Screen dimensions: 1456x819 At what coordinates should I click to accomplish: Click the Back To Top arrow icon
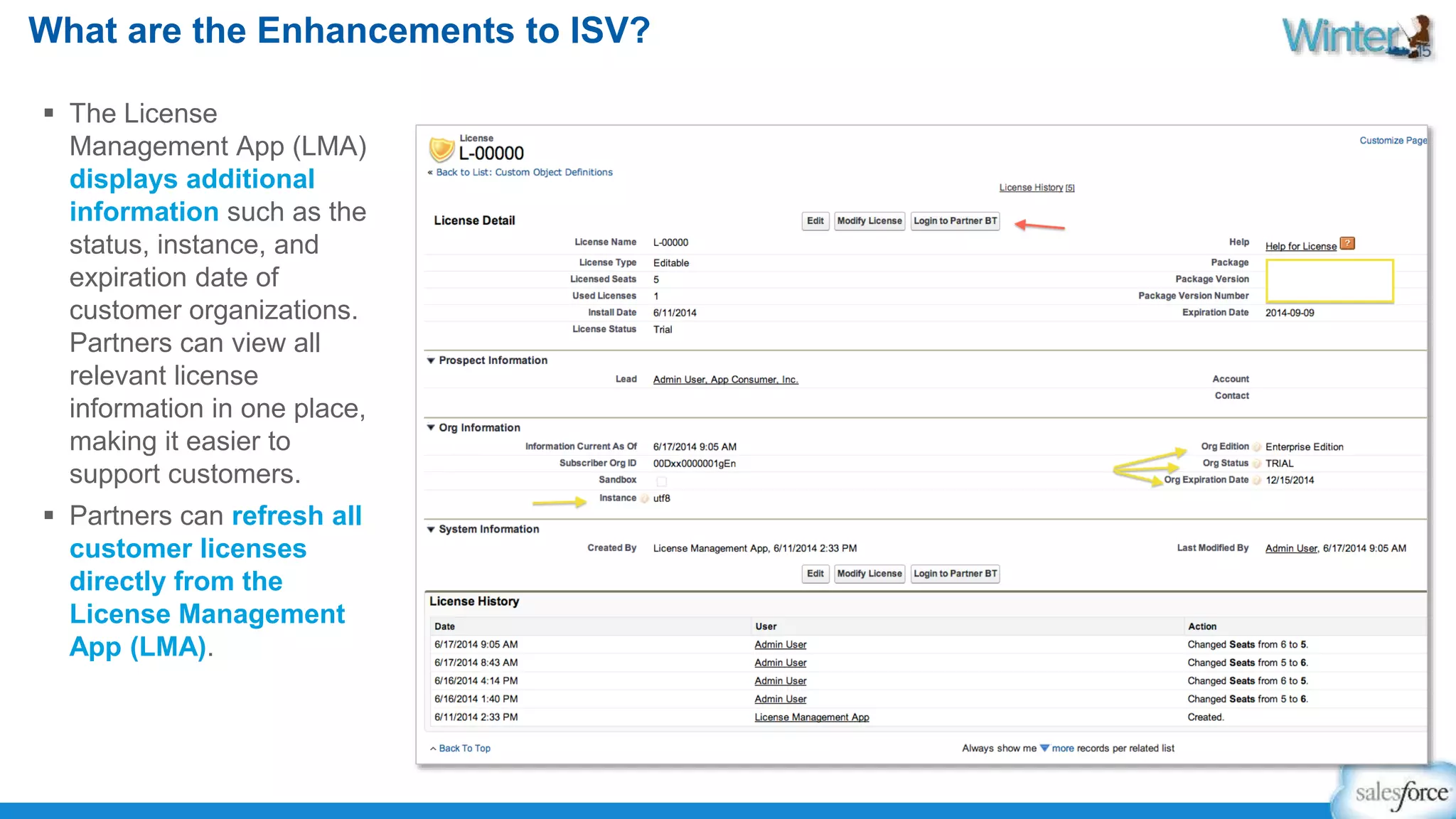click(433, 749)
